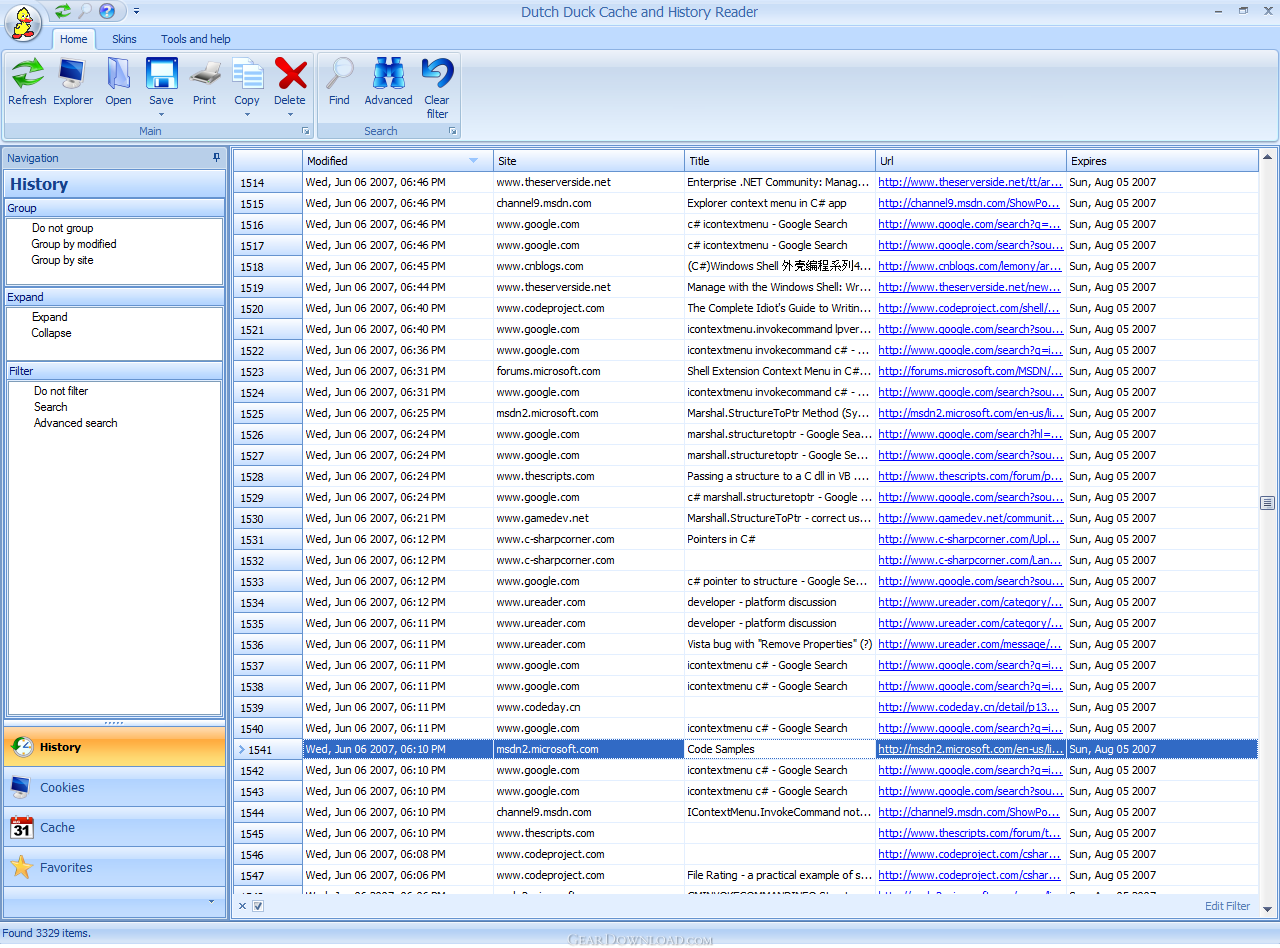This screenshot has height=948, width=1280.
Task: Expand the Save dropdown arrow
Action: pyautogui.click(x=161, y=114)
